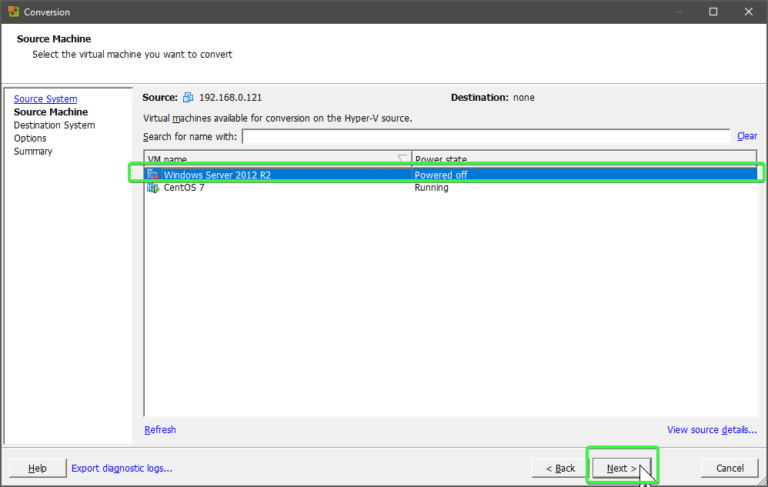Select the Source Machine wizard step
The height and width of the screenshot is (487, 768).
pyautogui.click(x=50, y=112)
